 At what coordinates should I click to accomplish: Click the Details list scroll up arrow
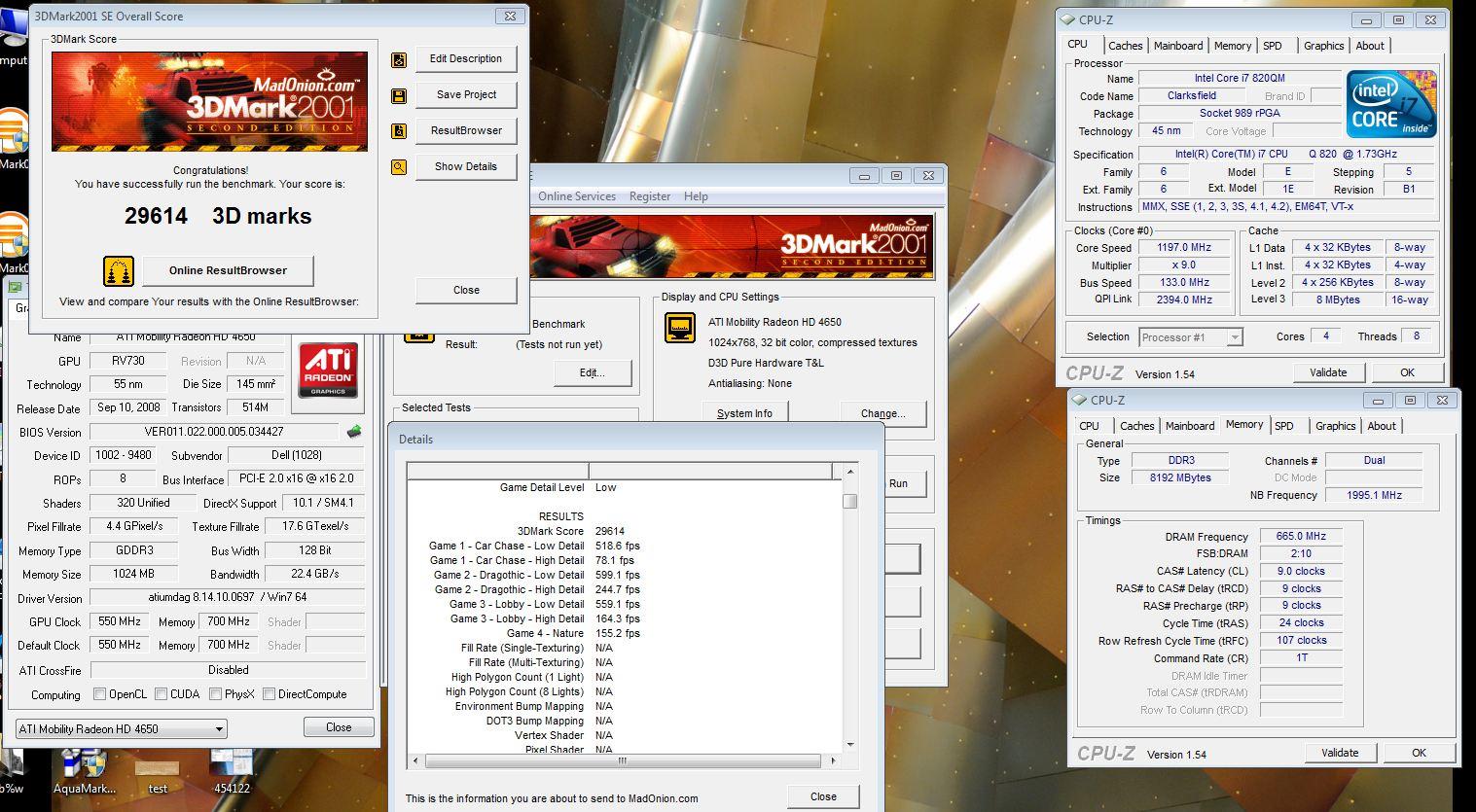click(849, 472)
